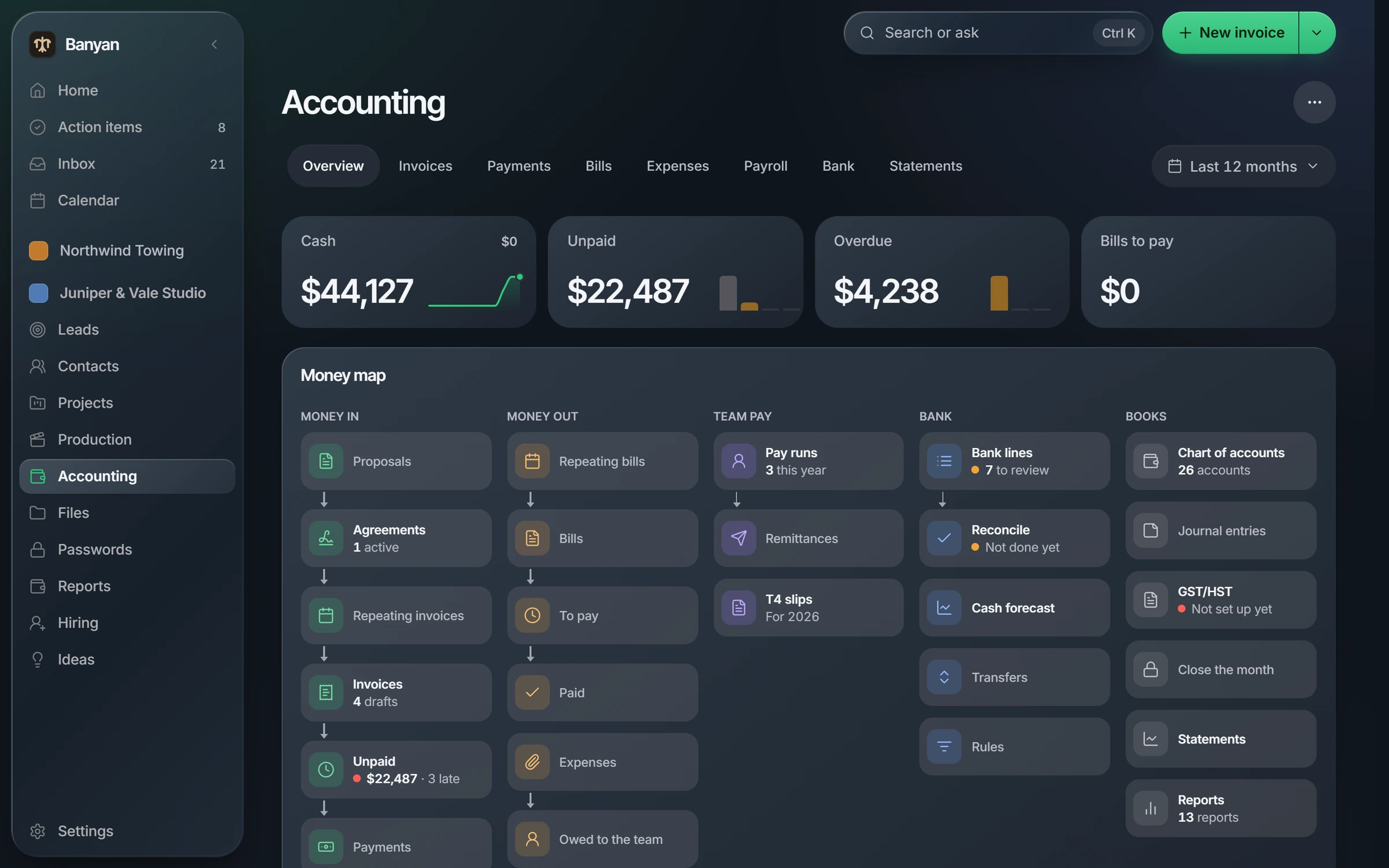The height and width of the screenshot is (868, 1389).
Task: Open the Bills tile in Money Out
Action: [x=602, y=538]
